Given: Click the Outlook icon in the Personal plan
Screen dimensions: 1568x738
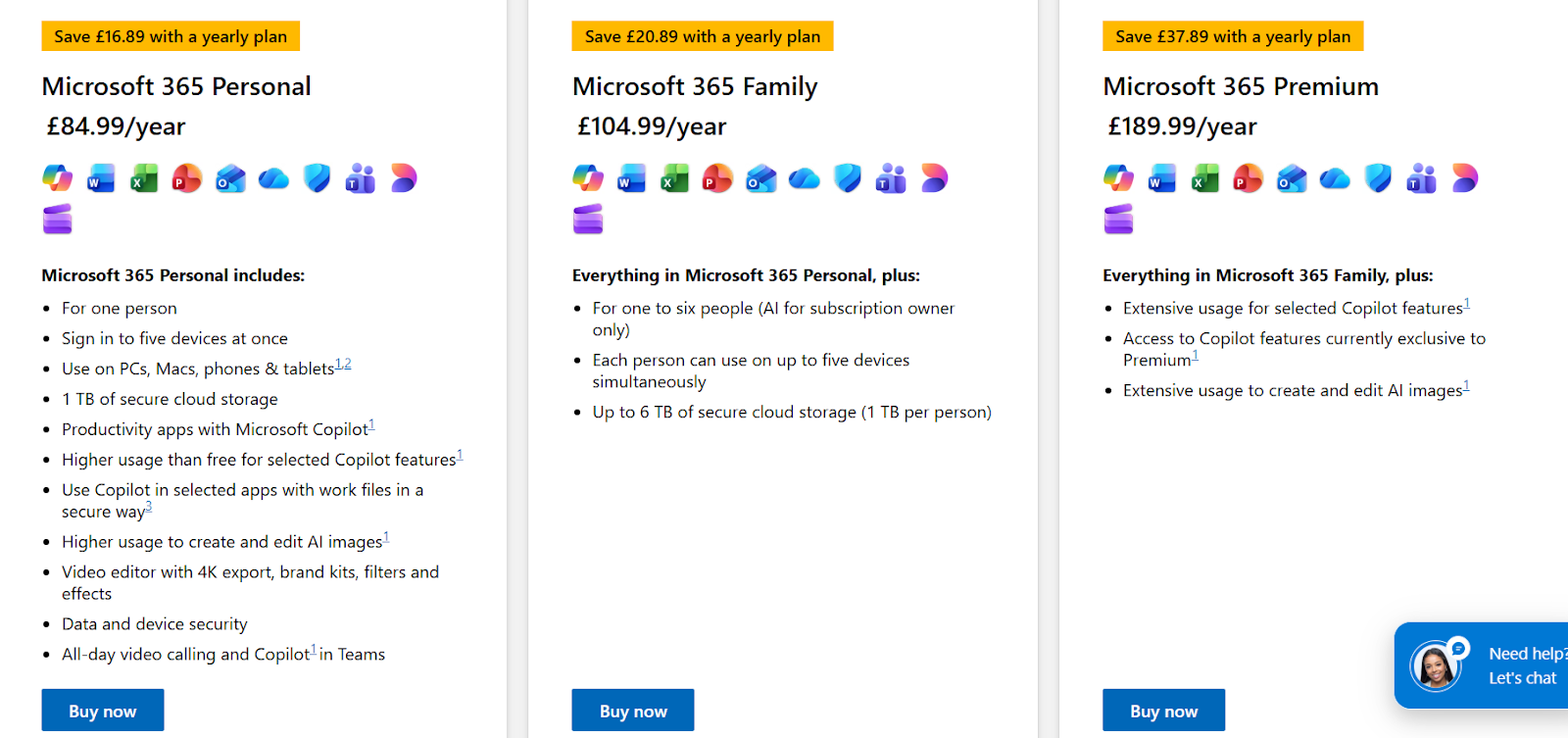Looking at the screenshot, I should pos(230,178).
